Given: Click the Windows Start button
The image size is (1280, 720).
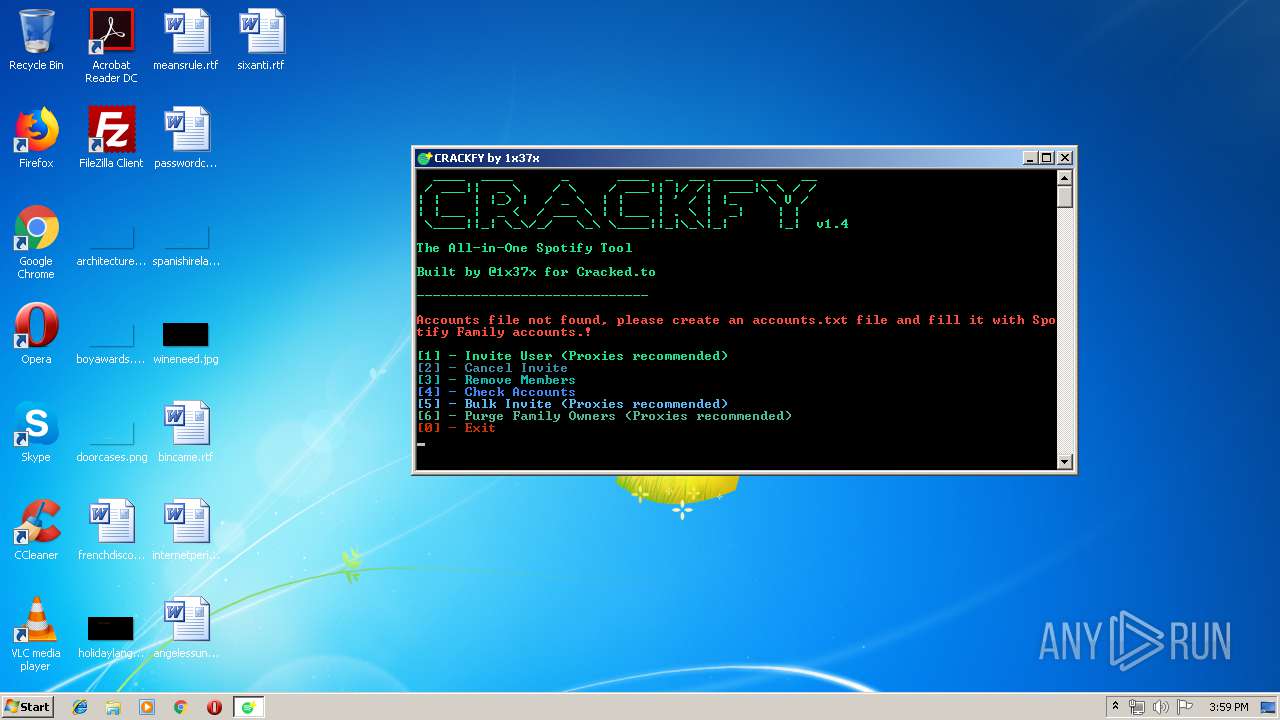Looking at the screenshot, I should (x=27, y=707).
